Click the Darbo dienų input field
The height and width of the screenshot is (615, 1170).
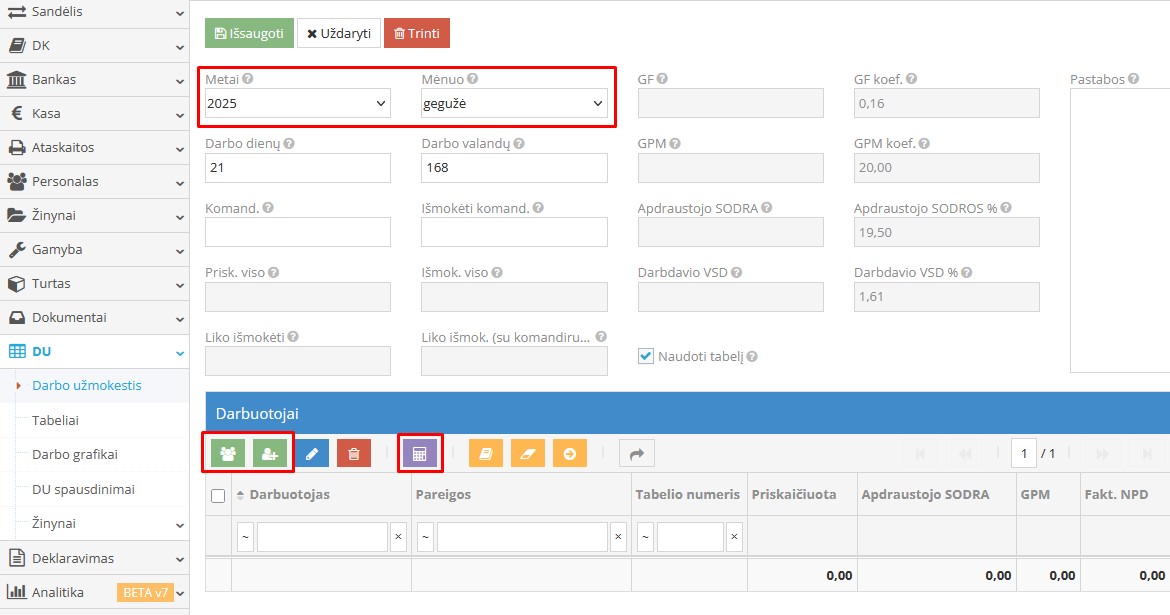pyautogui.click(x=297, y=168)
